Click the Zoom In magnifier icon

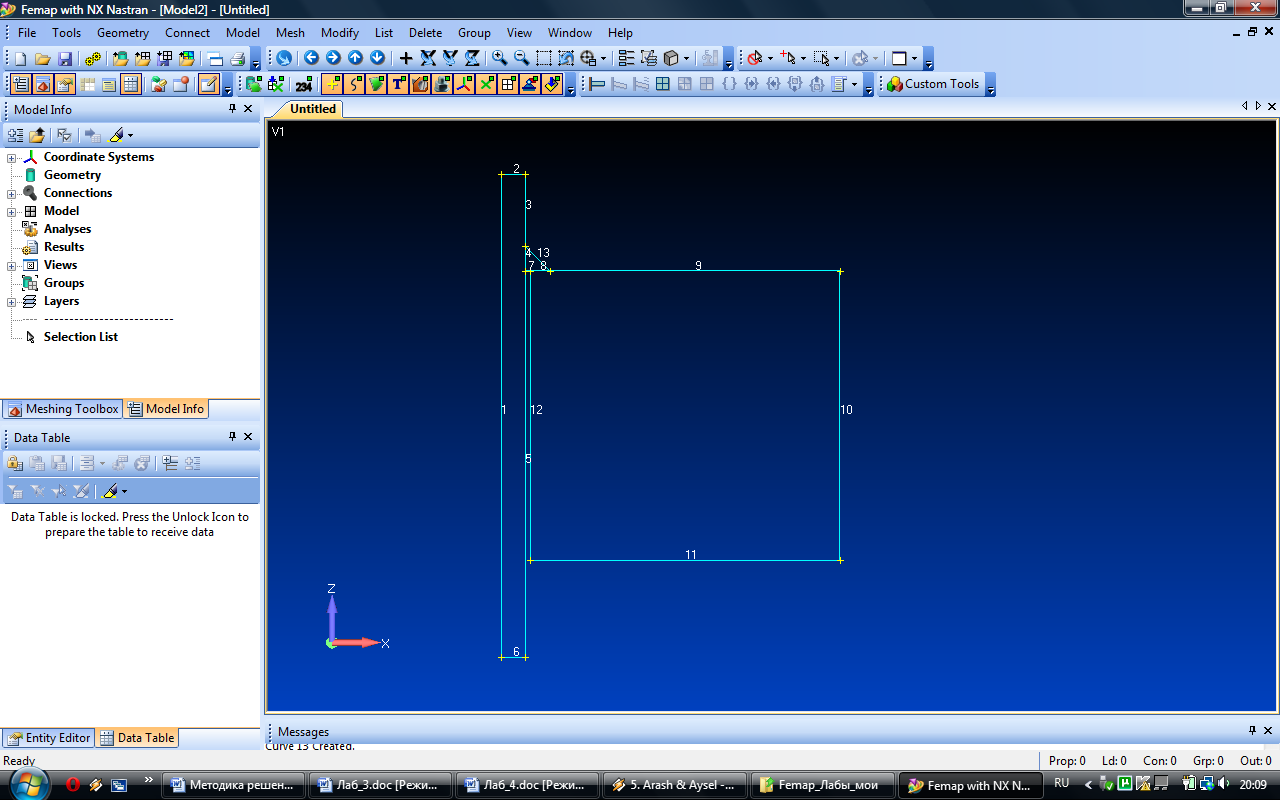point(499,59)
